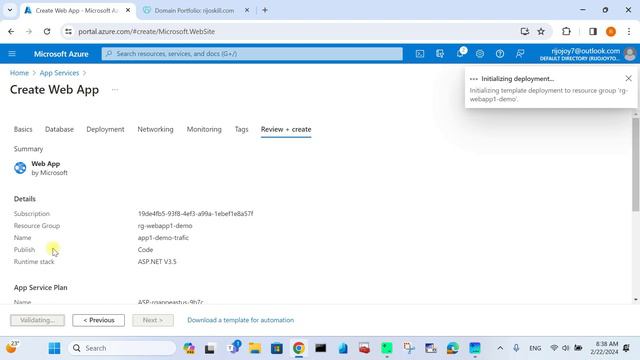The width and height of the screenshot is (640, 360).
Task: Switch to the Database tab
Action: point(59,129)
